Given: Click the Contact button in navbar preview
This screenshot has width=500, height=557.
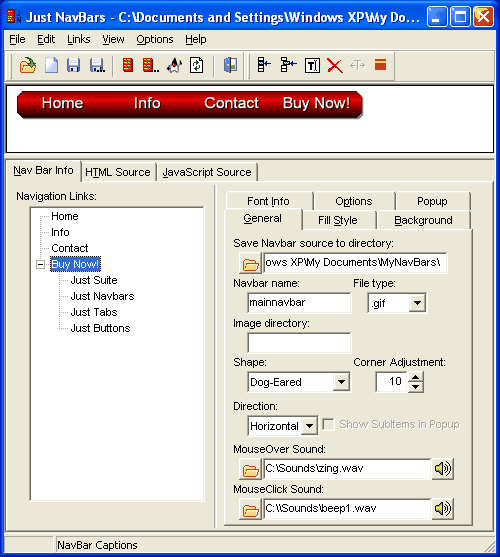Looking at the screenshot, I should click(x=232, y=103).
